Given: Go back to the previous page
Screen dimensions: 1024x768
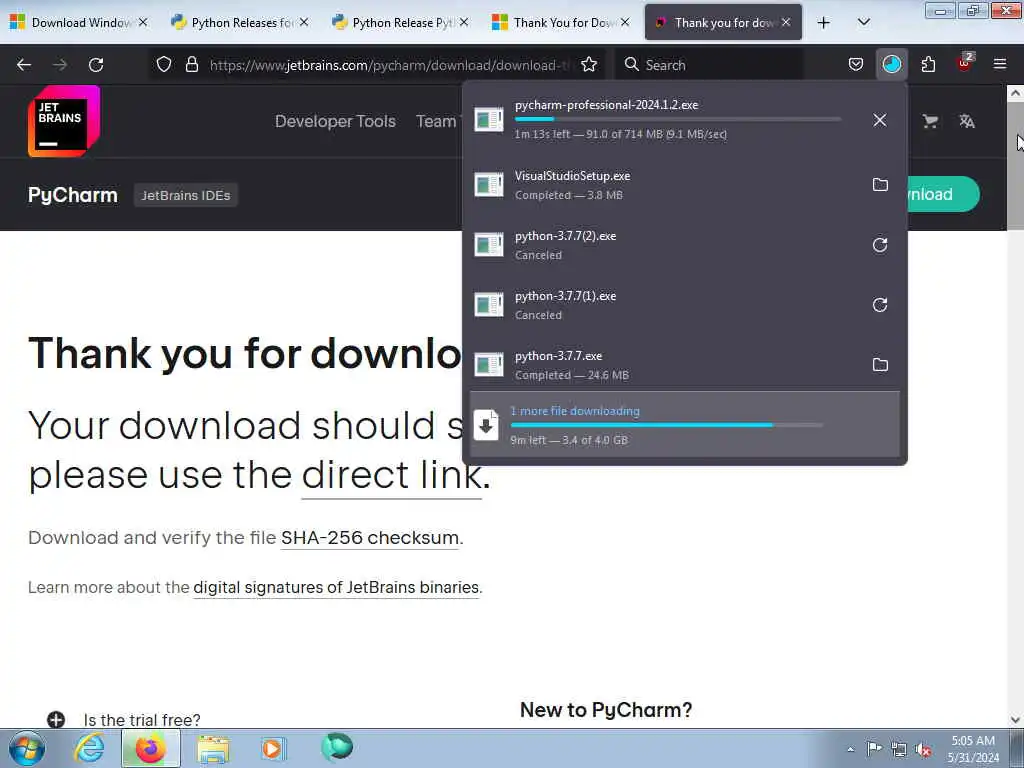Looking at the screenshot, I should tap(24, 65).
